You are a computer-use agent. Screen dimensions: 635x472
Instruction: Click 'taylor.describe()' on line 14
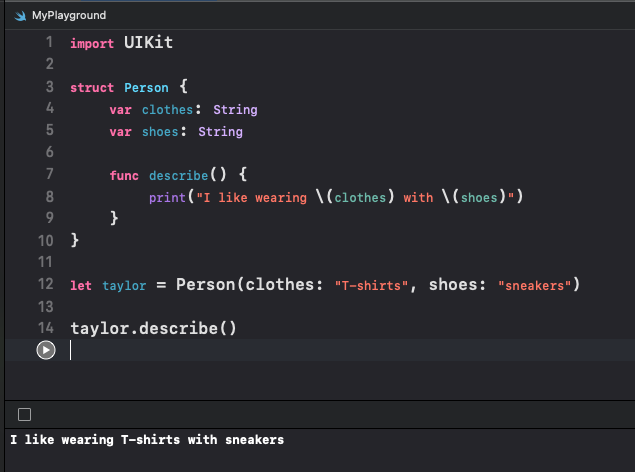(153, 328)
